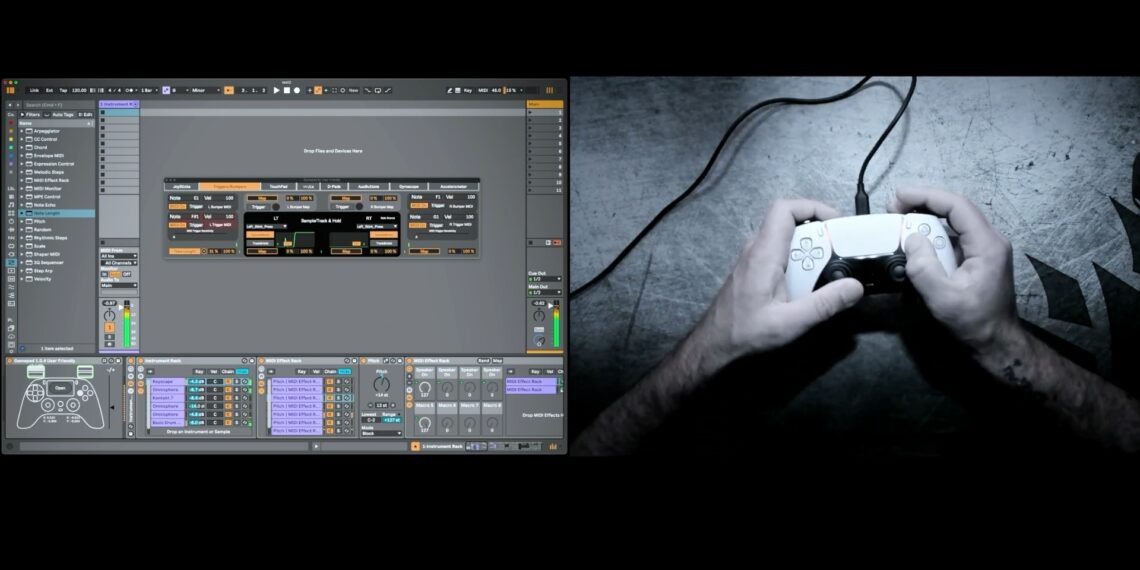Click the Stop button in transport
Viewport: 1140px width, 570px height.
(x=286, y=90)
